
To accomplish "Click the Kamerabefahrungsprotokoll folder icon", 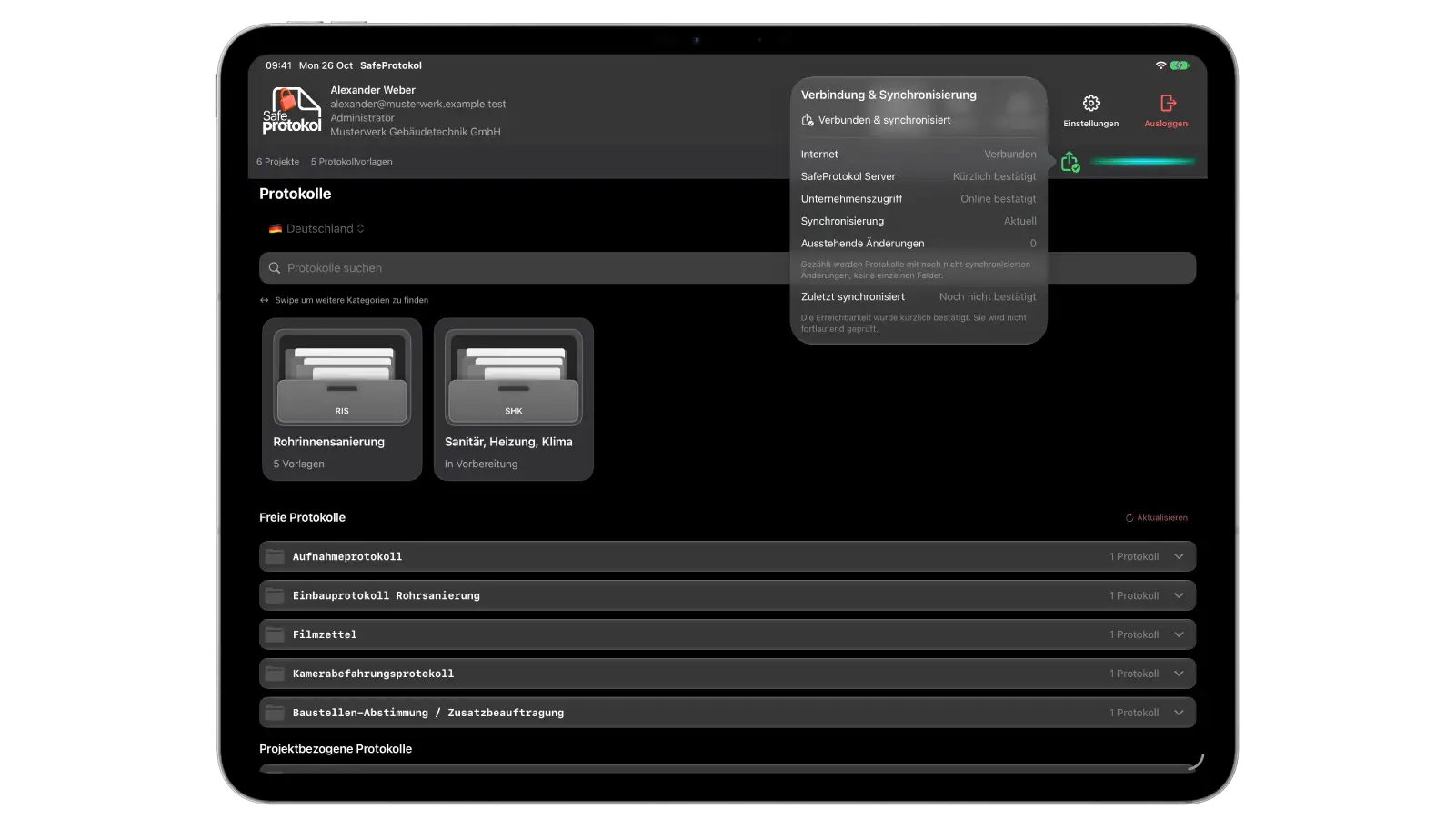I will pyautogui.click(x=275, y=674).
